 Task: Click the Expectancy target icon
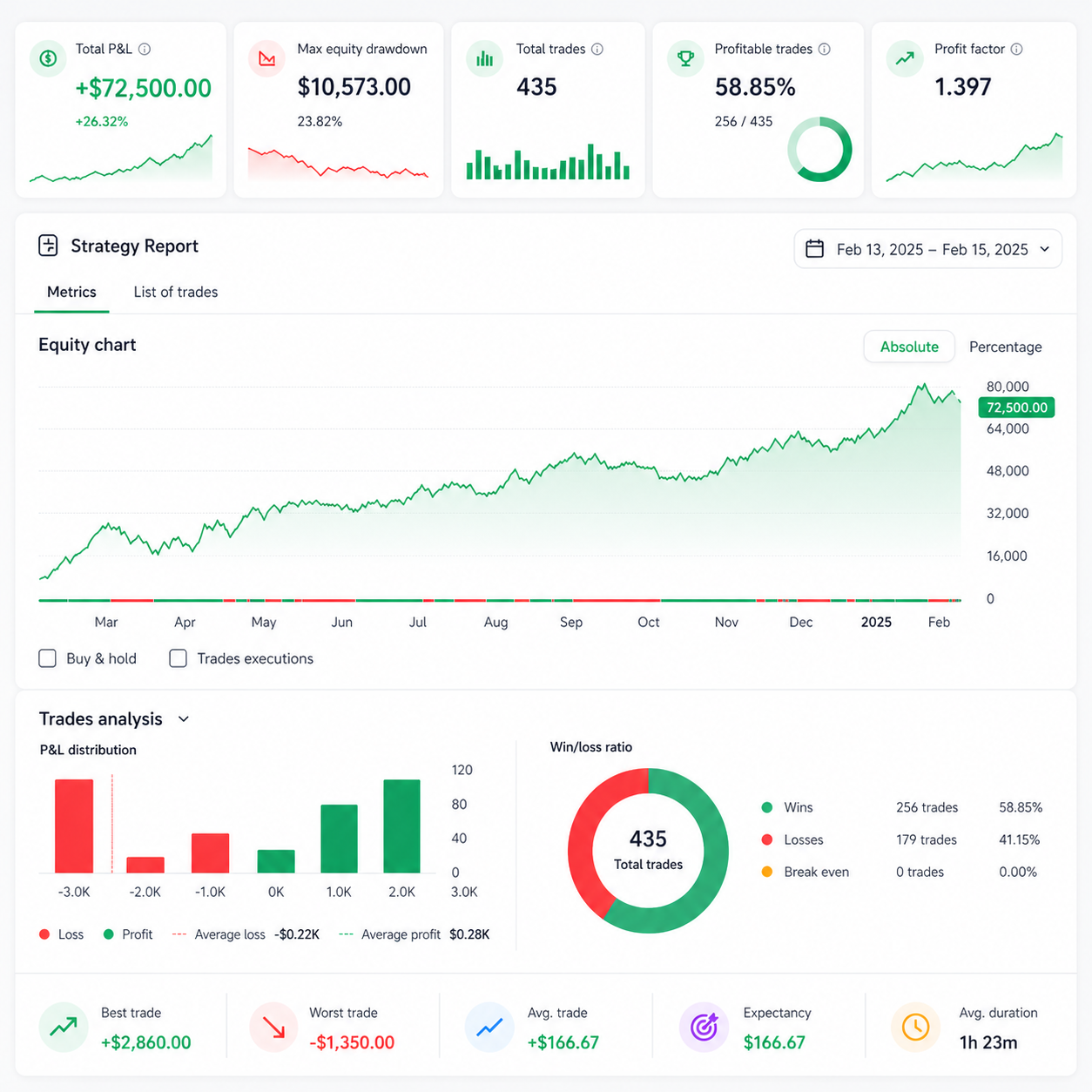tap(704, 1028)
